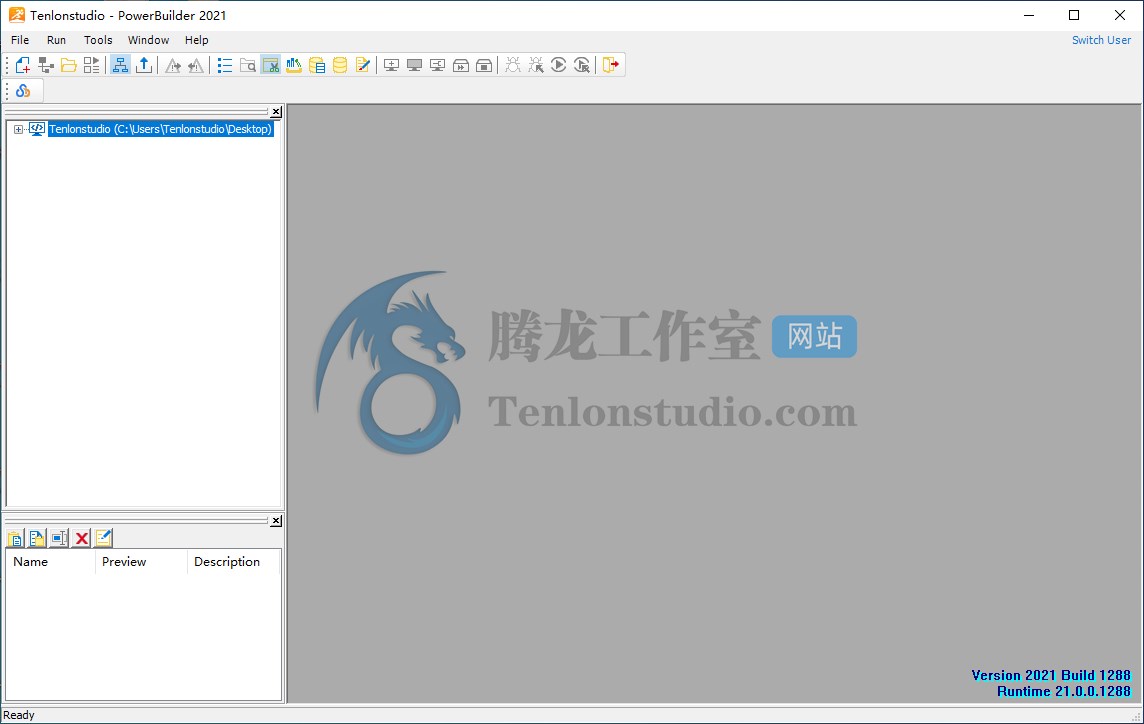Click the red X Delete clip icon

(x=82, y=539)
